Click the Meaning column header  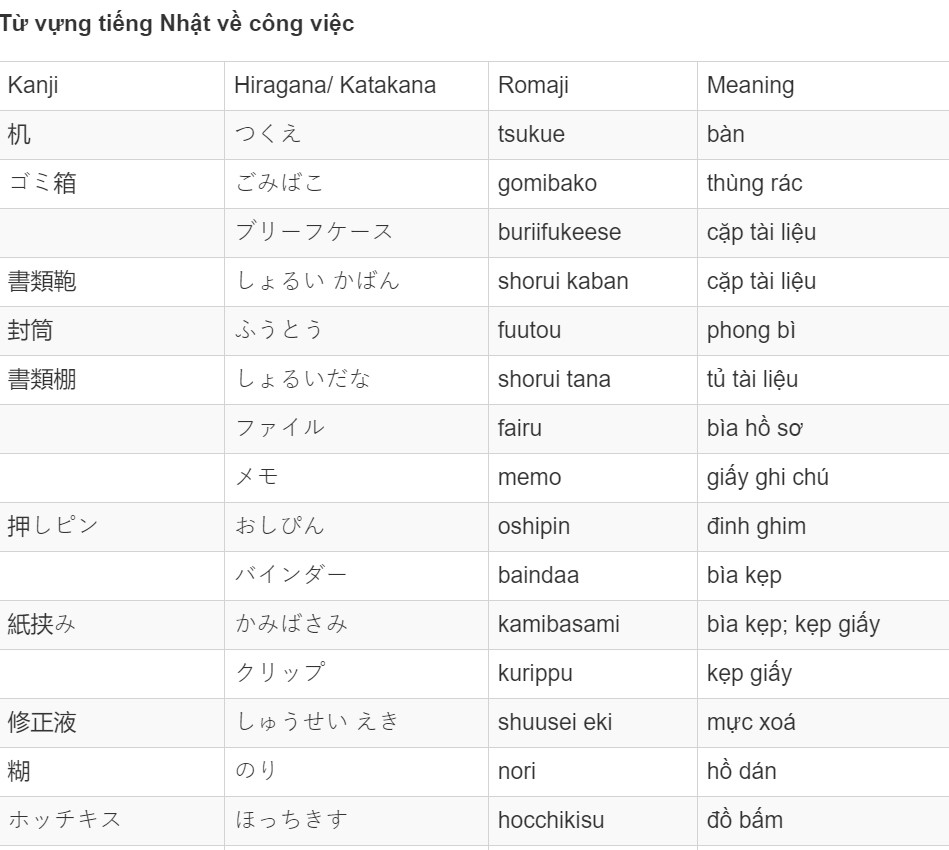coord(823,86)
